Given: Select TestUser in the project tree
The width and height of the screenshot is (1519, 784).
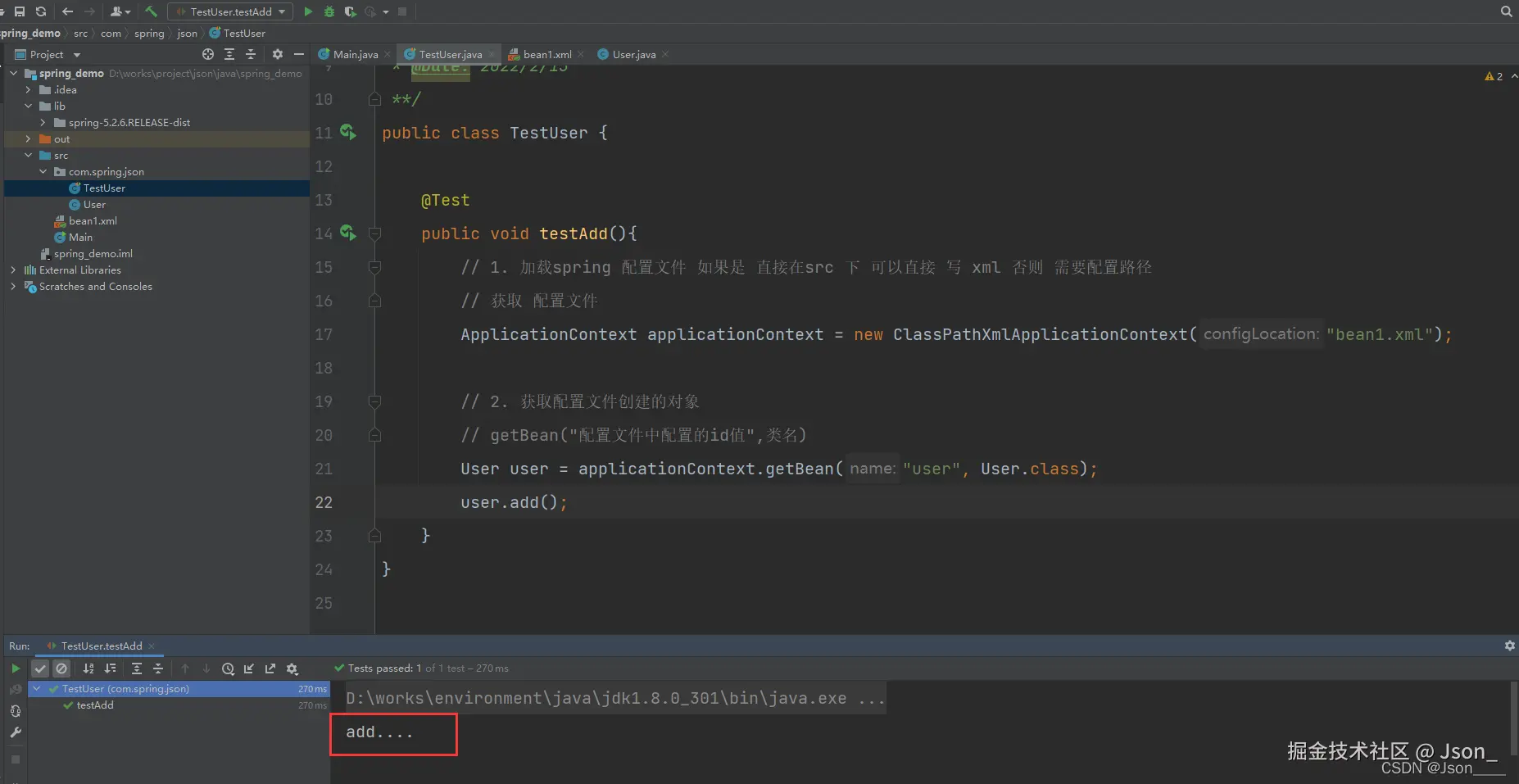Looking at the screenshot, I should point(104,188).
